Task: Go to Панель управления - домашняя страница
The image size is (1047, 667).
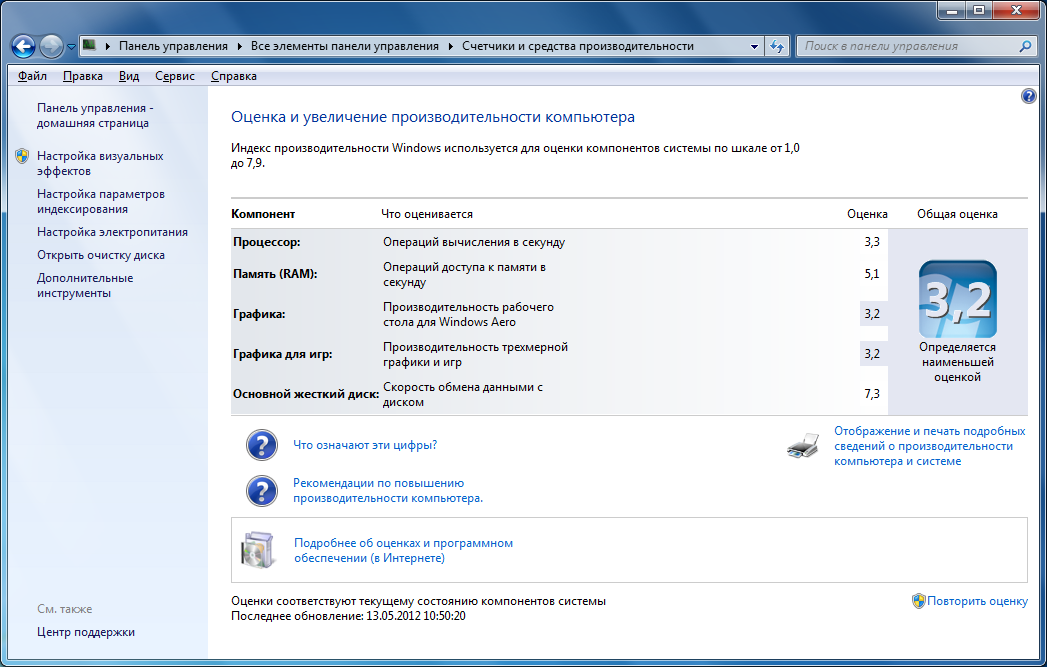Action: [95, 116]
